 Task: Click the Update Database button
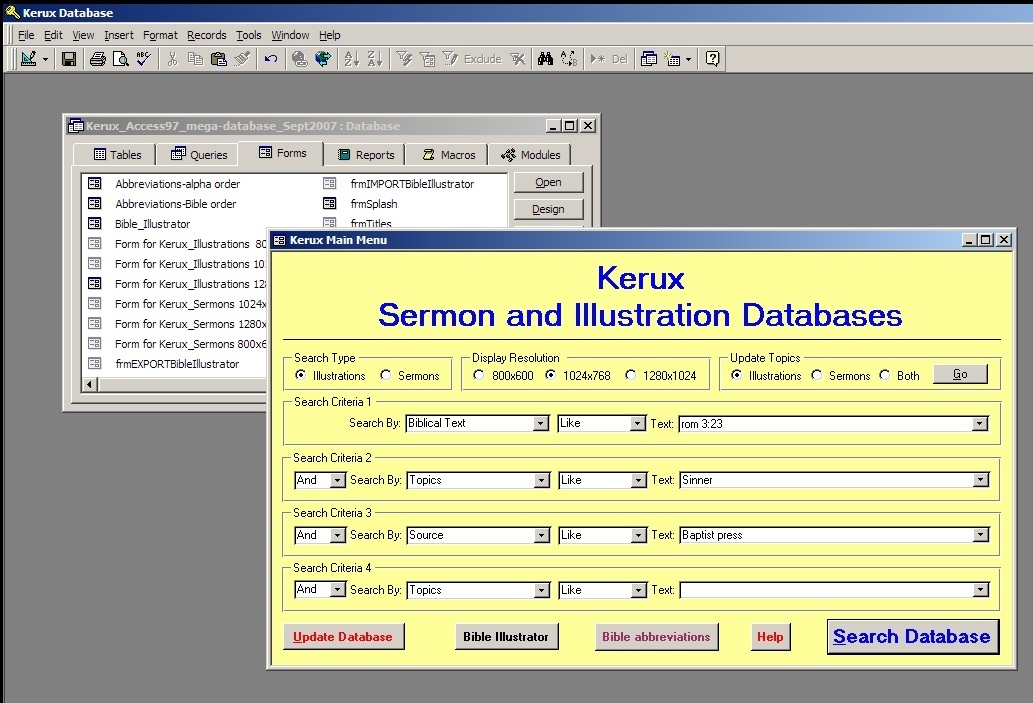click(x=343, y=636)
